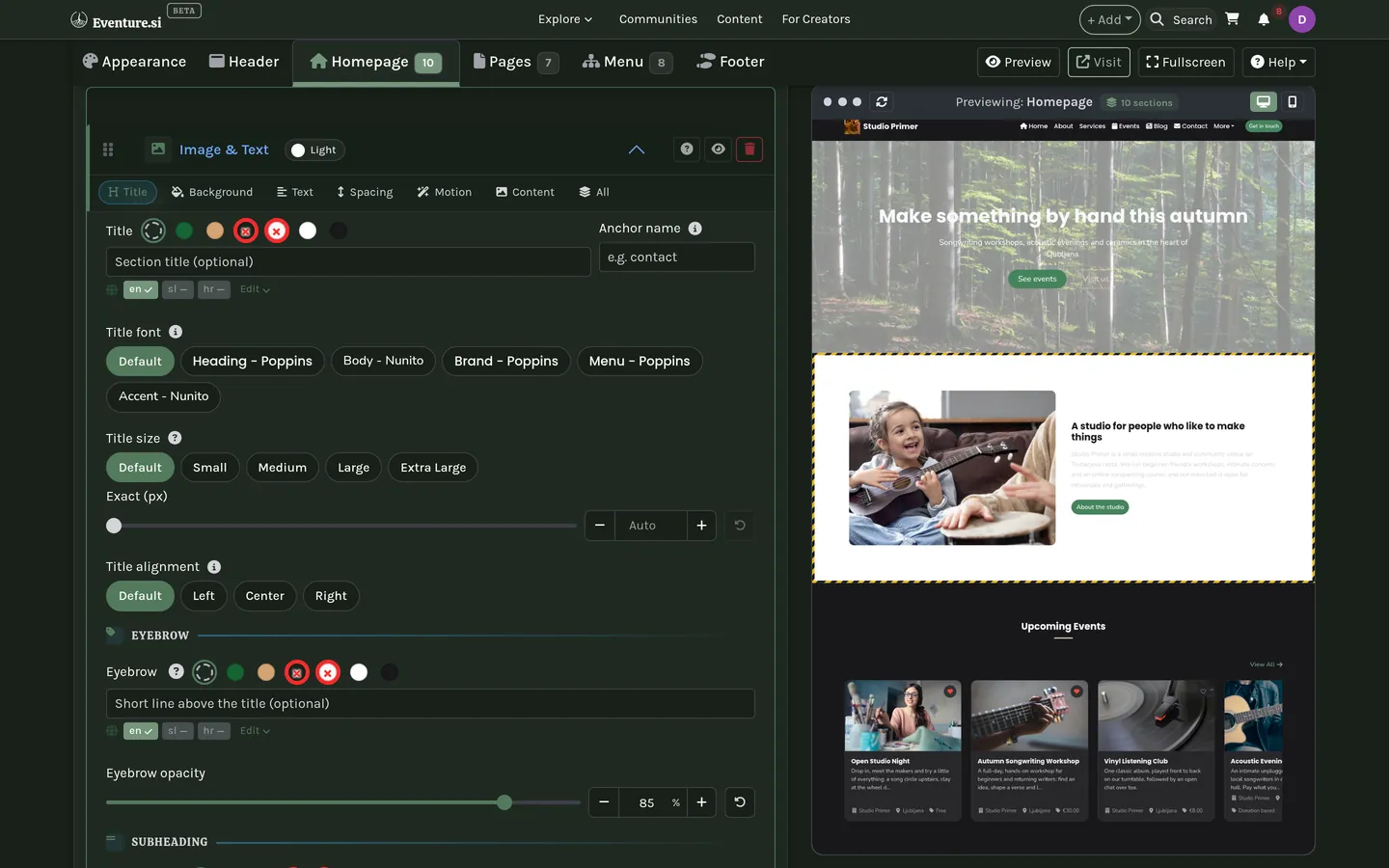The image size is (1389, 868).
Task: Decrease eyebrow opacity with minus
Action: pos(604,802)
